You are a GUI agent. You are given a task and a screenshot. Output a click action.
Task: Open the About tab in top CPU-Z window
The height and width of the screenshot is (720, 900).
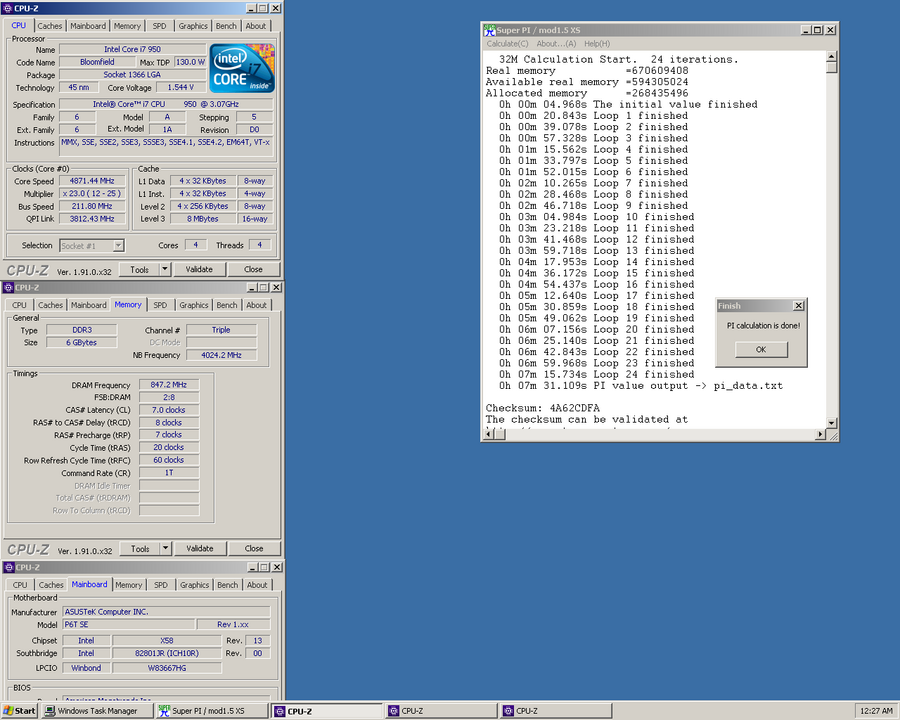tap(255, 26)
